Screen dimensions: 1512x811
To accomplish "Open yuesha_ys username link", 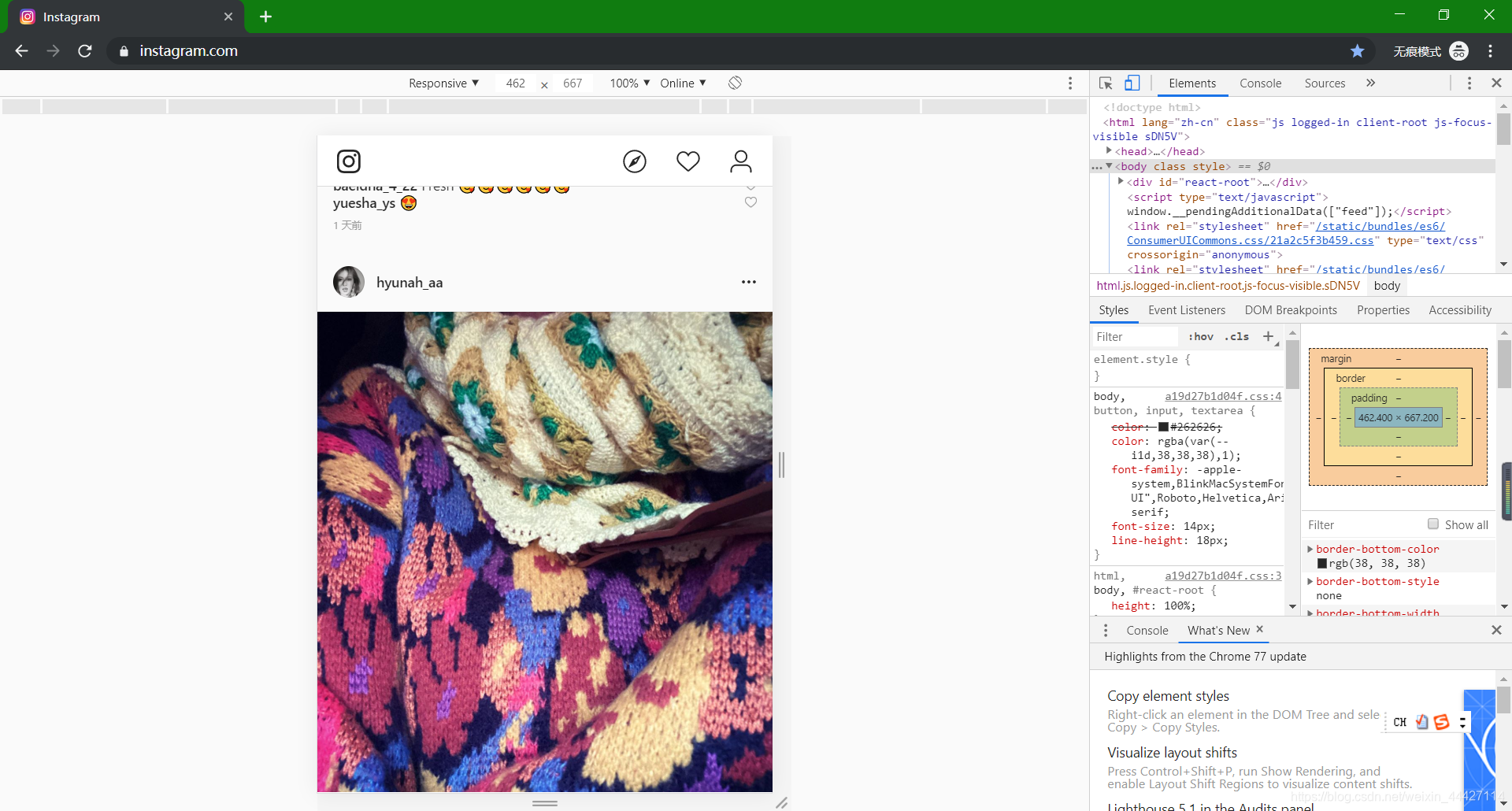I will [364, 203].
